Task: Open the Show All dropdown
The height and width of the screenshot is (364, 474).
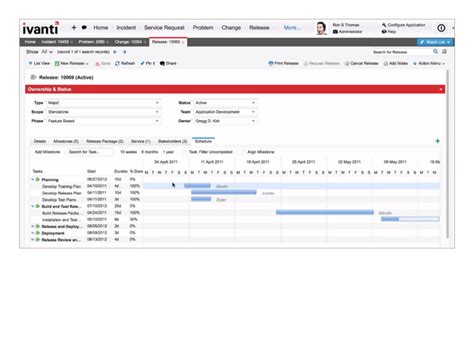Action: pyautogui.click(x=47, y=52)
